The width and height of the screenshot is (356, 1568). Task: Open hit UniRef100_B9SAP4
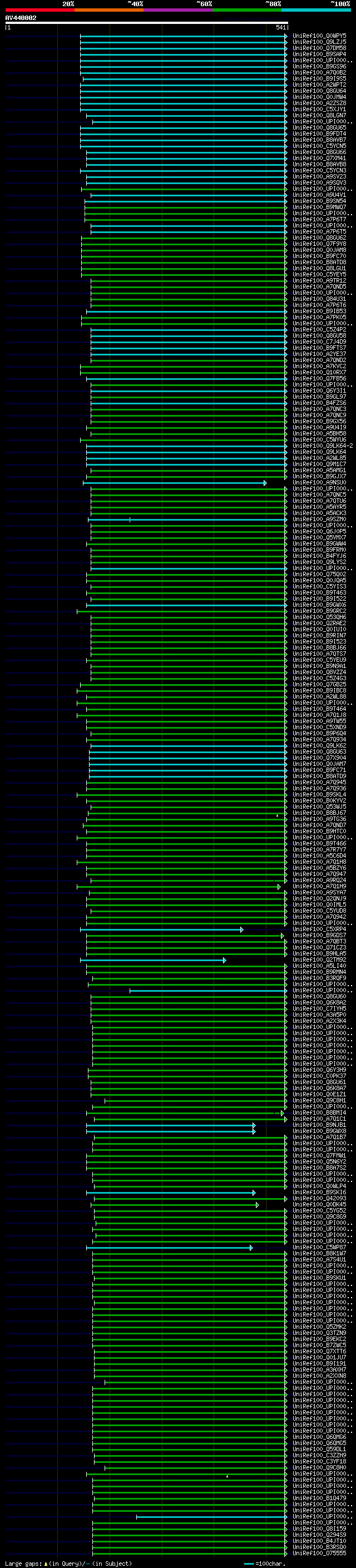pos(319,54)
